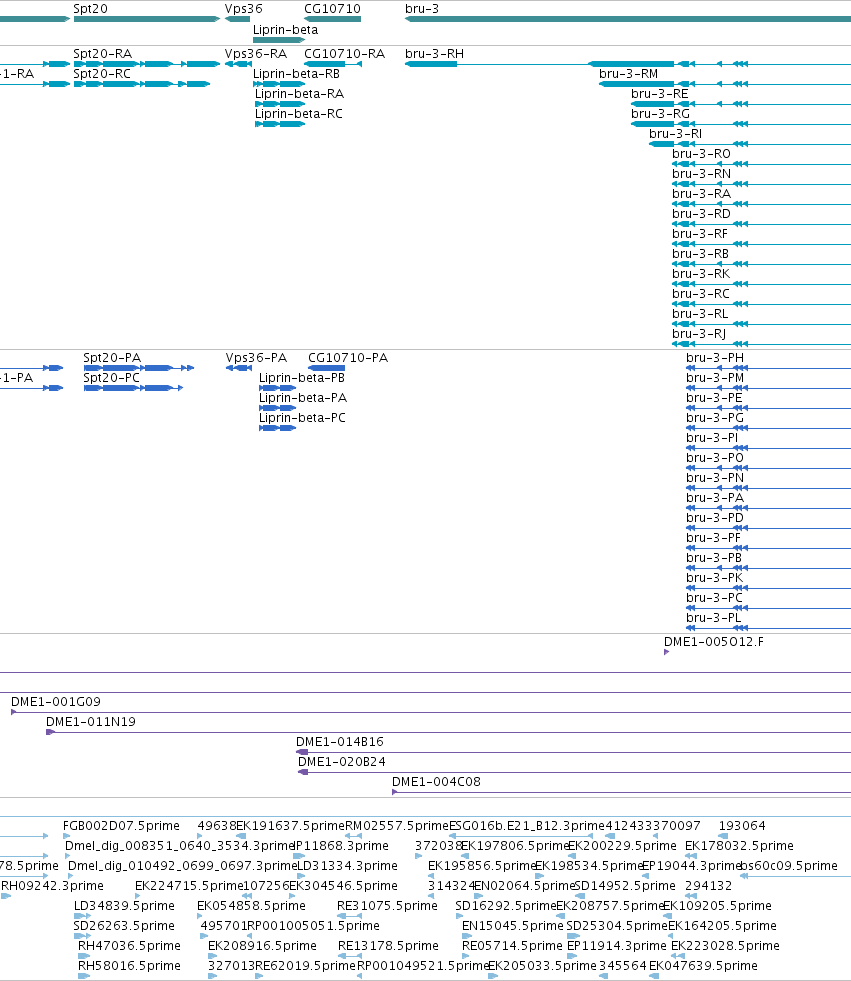Select transcript bru-3-RB
The image size is (851, 981).
coord(762,264)
